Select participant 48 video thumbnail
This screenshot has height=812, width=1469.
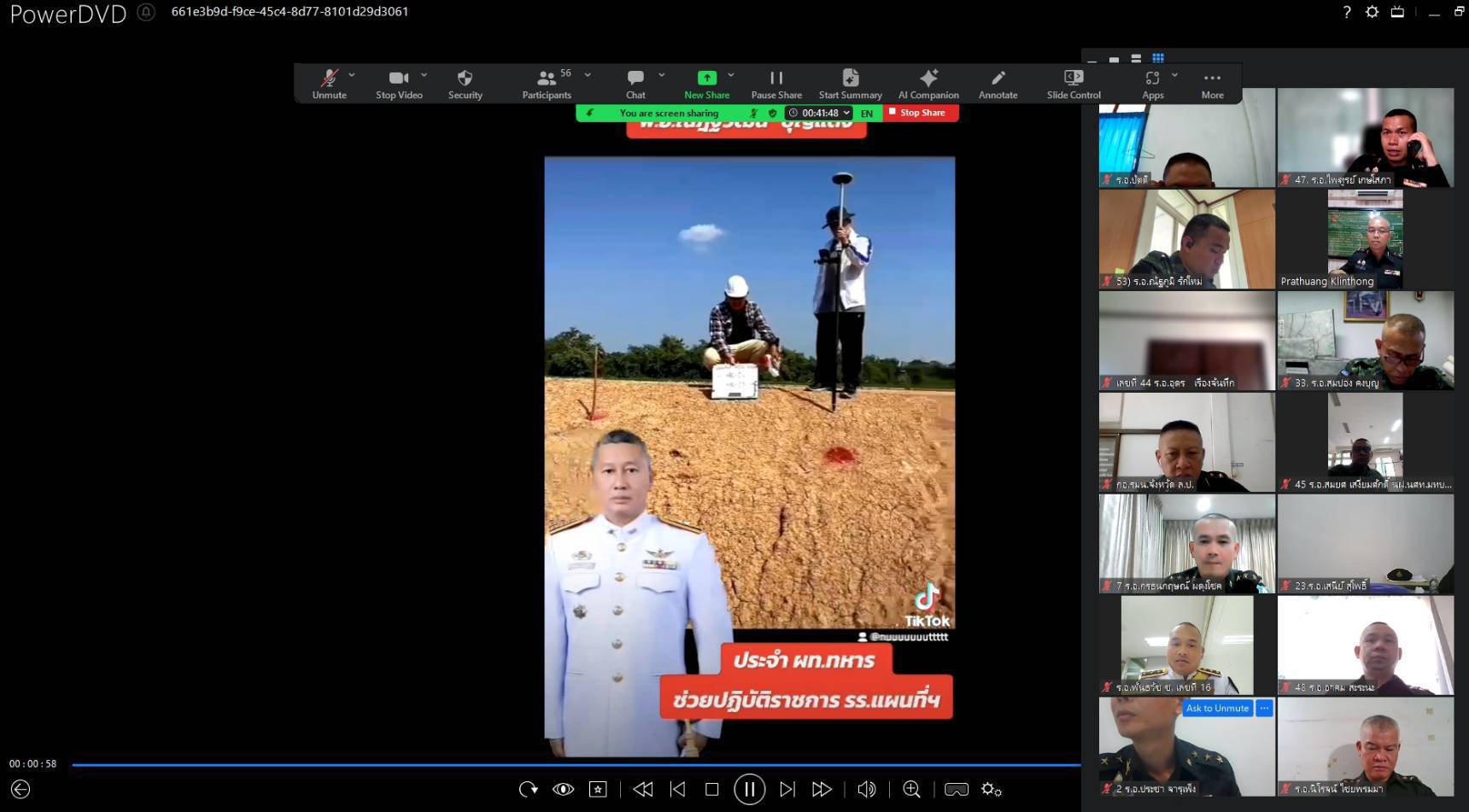(1365, 646)
